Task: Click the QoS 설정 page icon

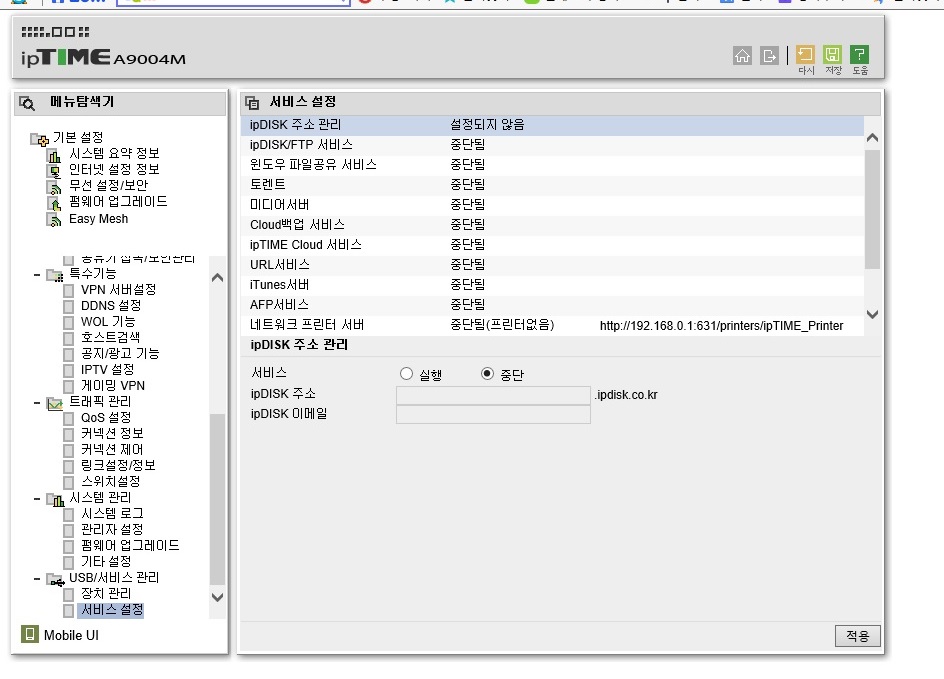Action: [x=69, y=418]
